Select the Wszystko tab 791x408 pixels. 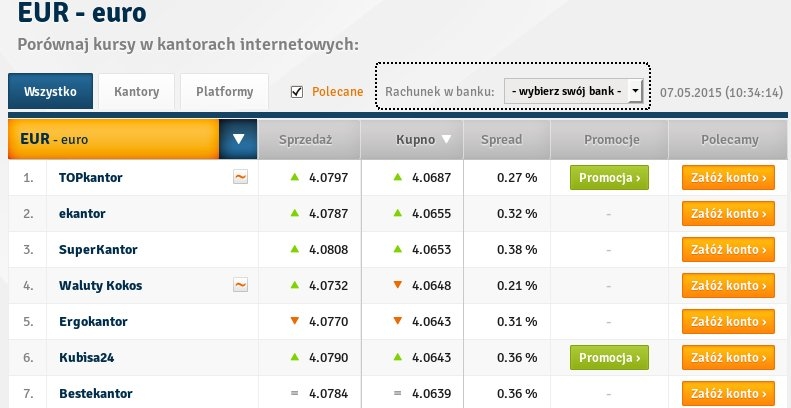51,92
